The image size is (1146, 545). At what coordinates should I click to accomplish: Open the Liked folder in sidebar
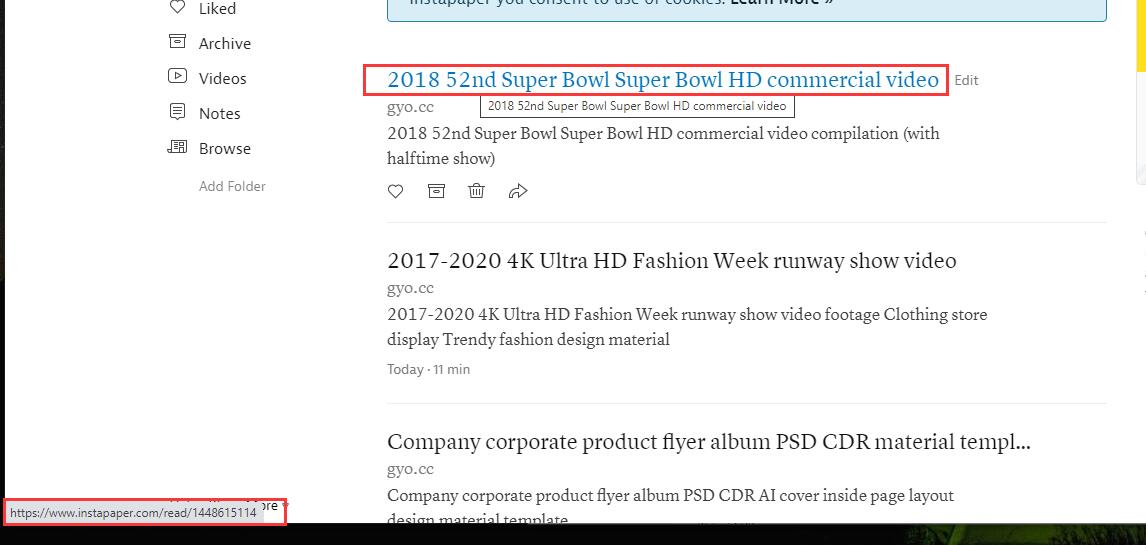(217, 9)
